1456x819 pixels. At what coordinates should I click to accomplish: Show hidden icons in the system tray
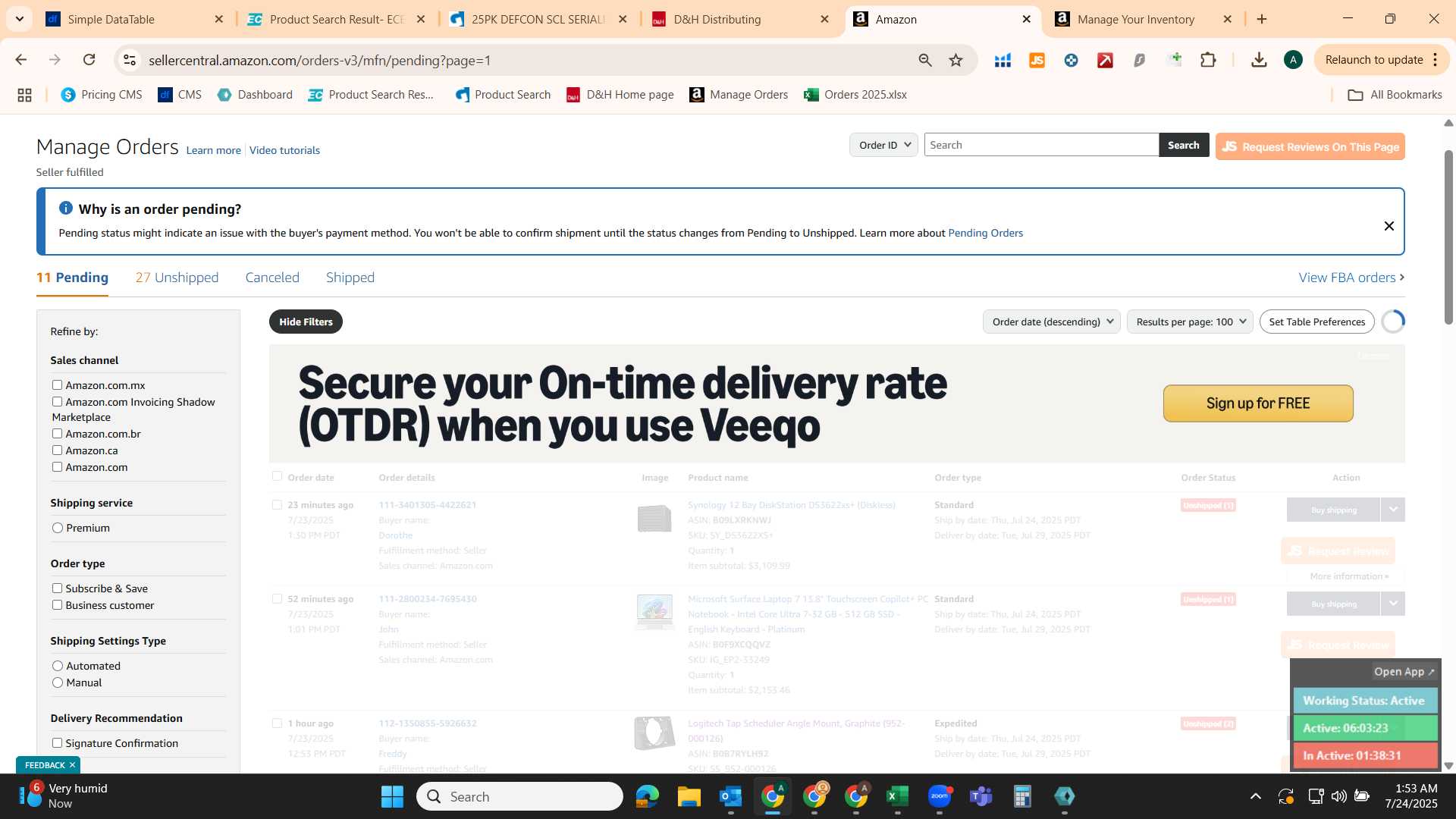[1256, 796]
